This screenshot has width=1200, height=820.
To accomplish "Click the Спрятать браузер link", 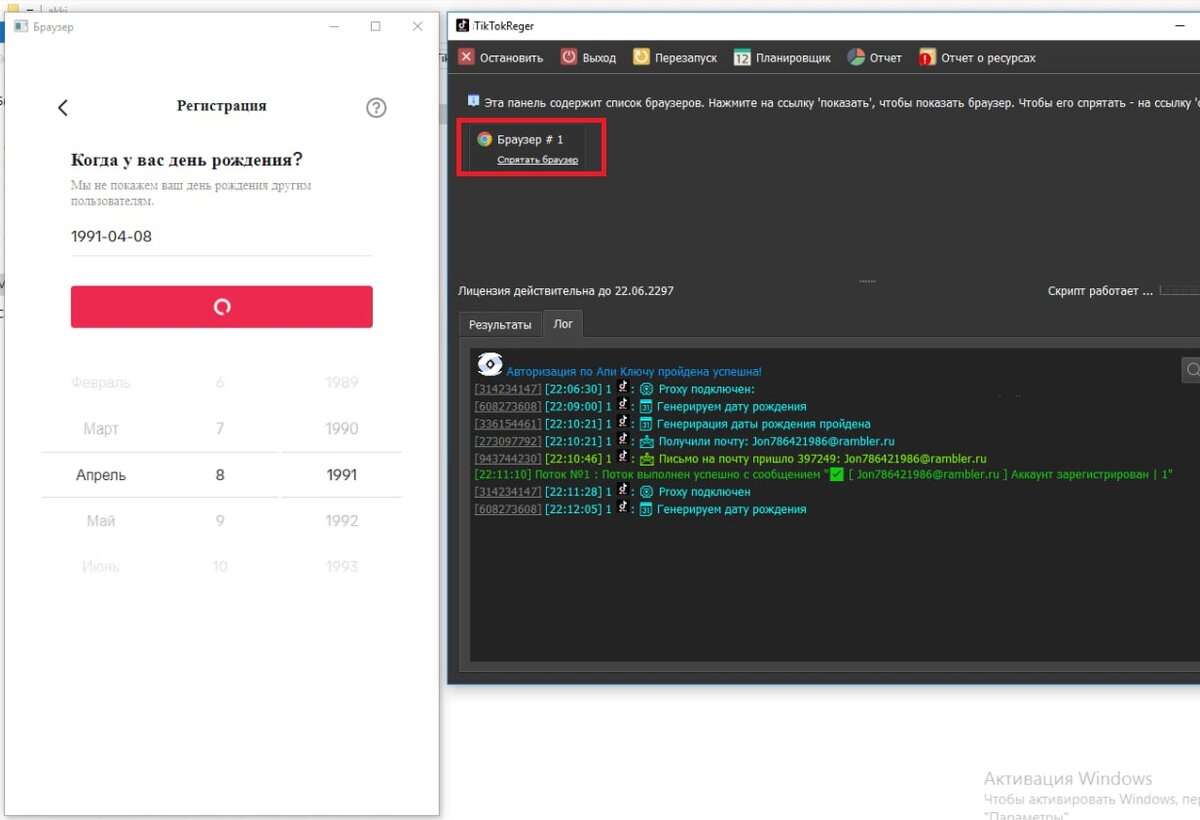I will point(537,160).
